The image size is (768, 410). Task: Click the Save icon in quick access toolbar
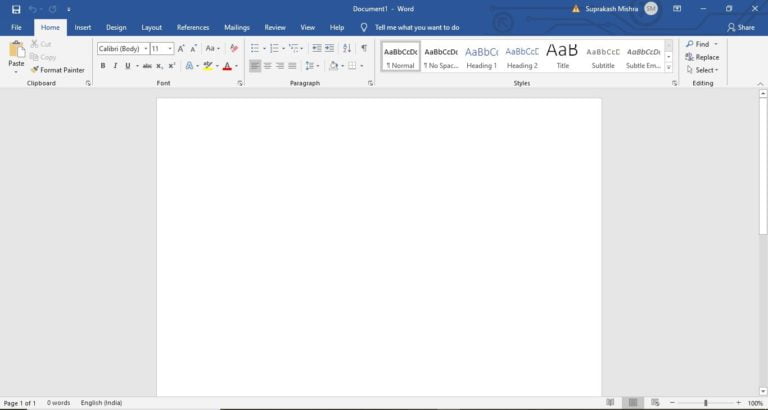point(16,9)
